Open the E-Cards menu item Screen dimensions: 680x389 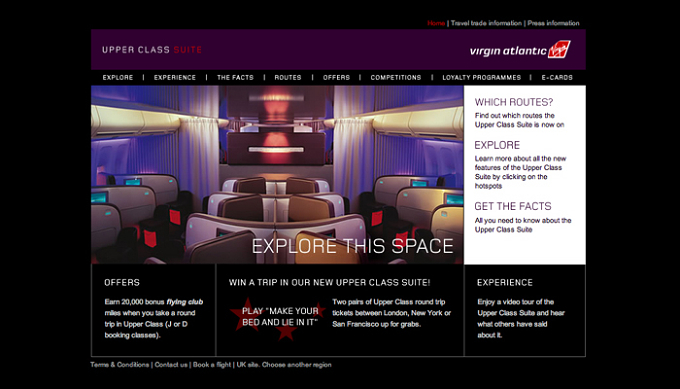coord(557,78)
